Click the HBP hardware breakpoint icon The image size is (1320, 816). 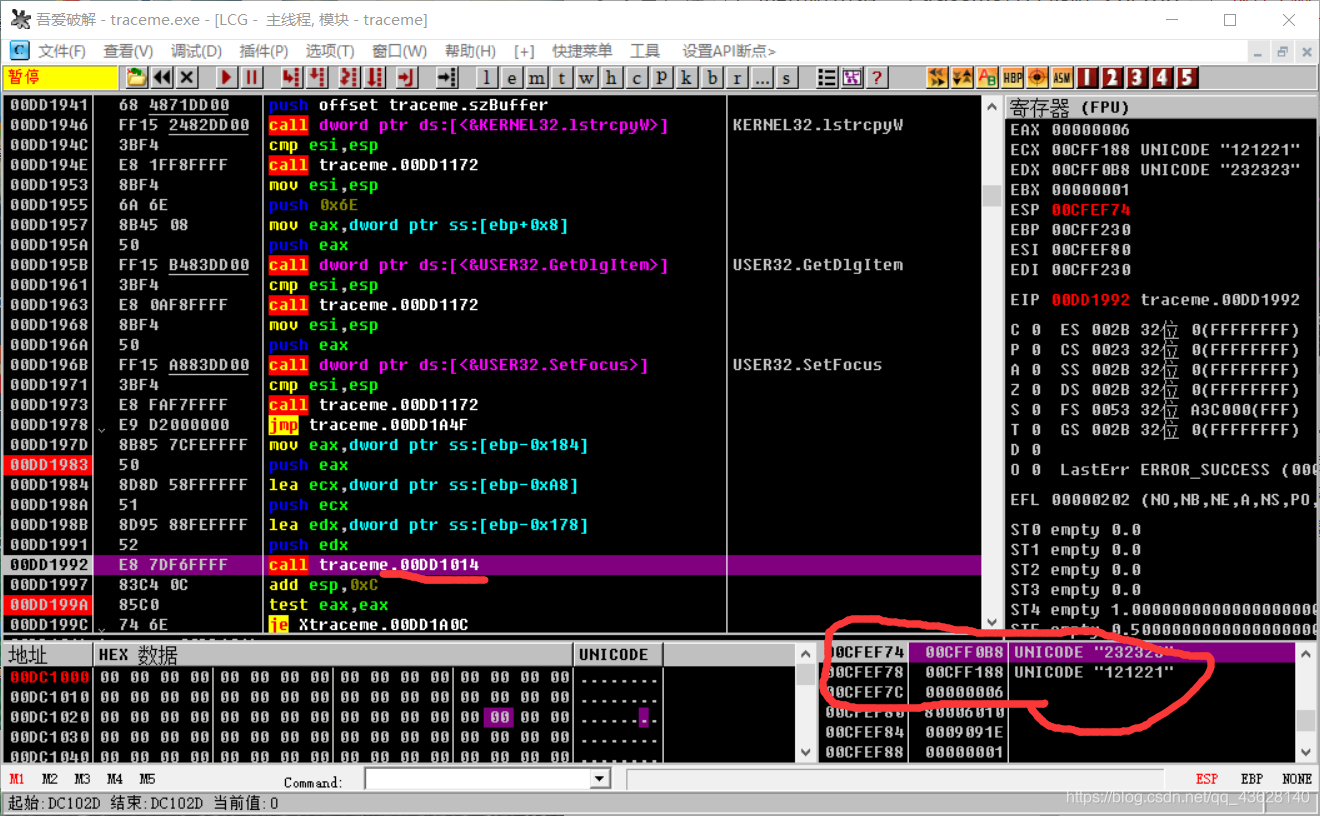1012,77
